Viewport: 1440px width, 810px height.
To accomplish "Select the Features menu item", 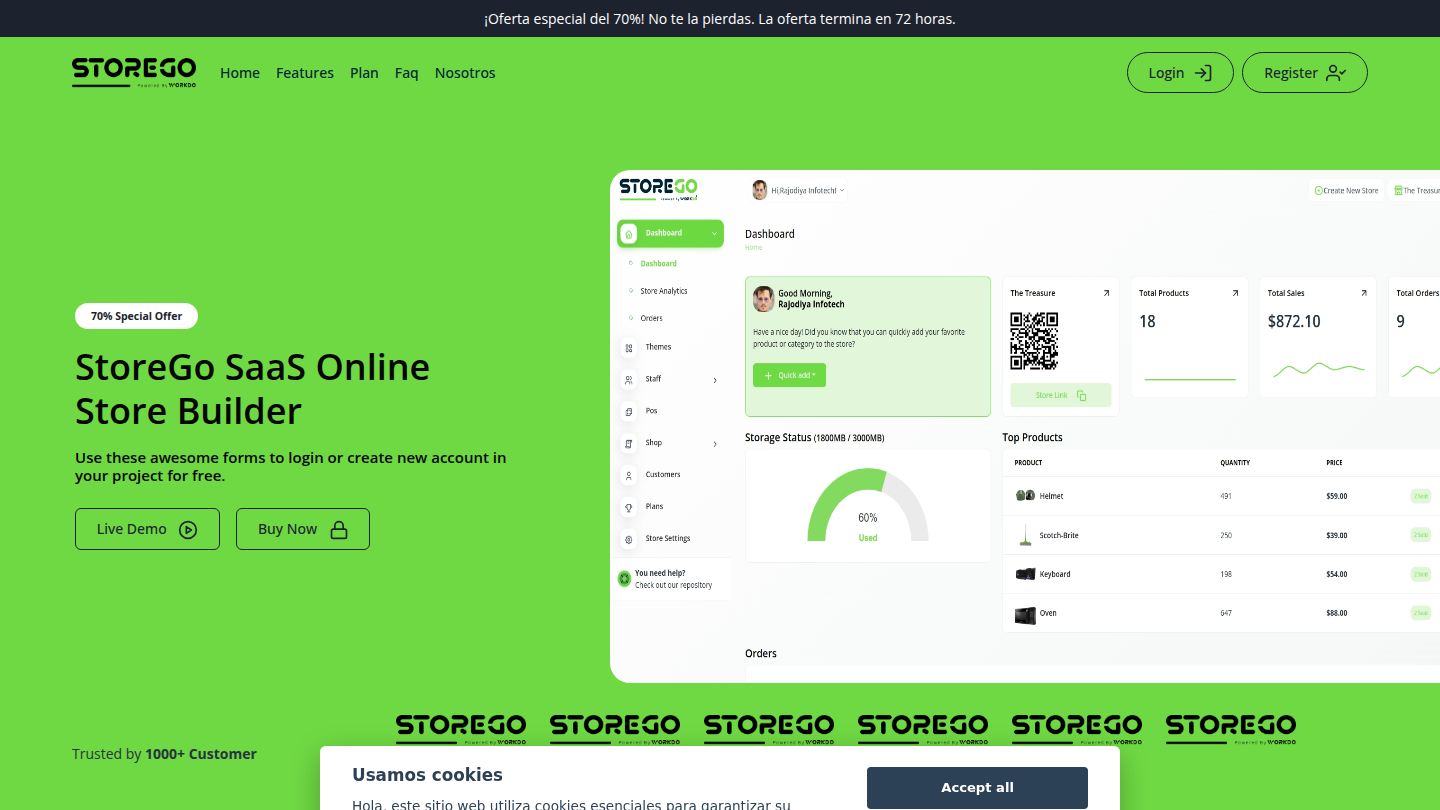I will point(305,72).
